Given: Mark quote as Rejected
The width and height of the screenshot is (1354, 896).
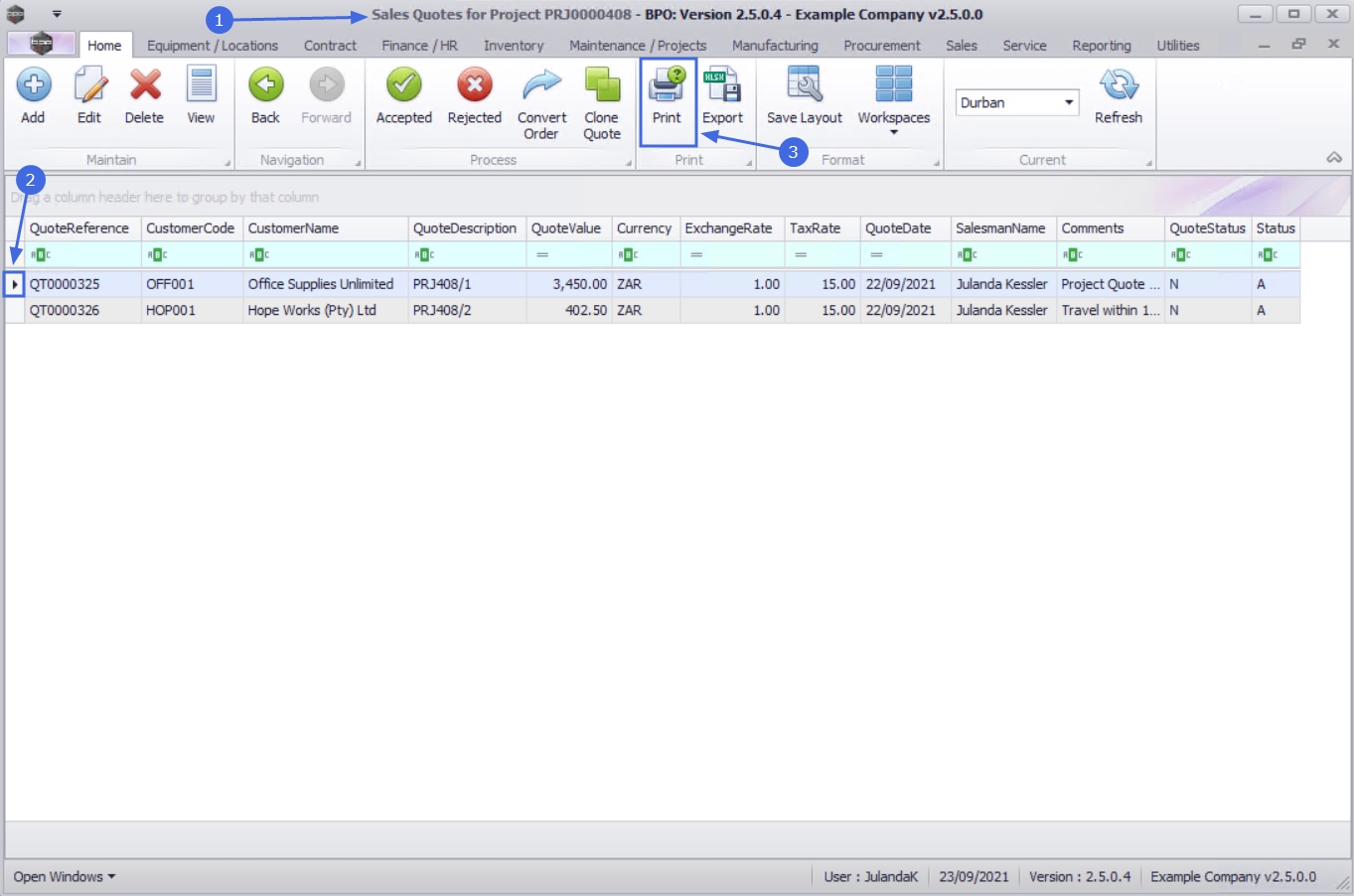Looking at the screenshot, I should tap(474, 85).
